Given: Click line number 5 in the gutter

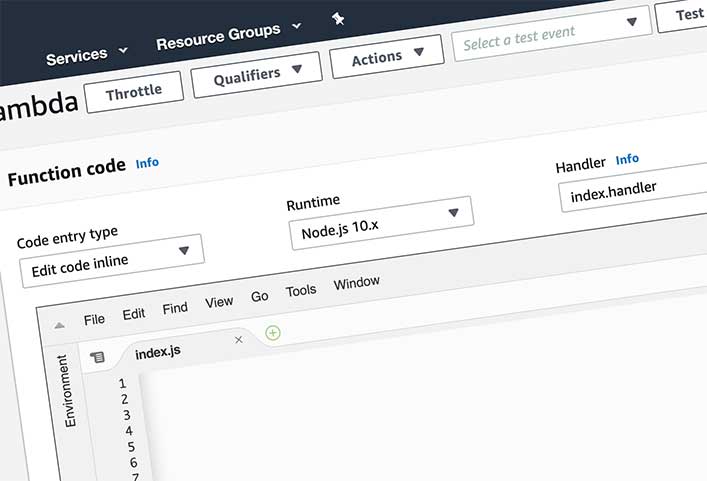Looking at the screenshot, I should (x=131, y=447).
